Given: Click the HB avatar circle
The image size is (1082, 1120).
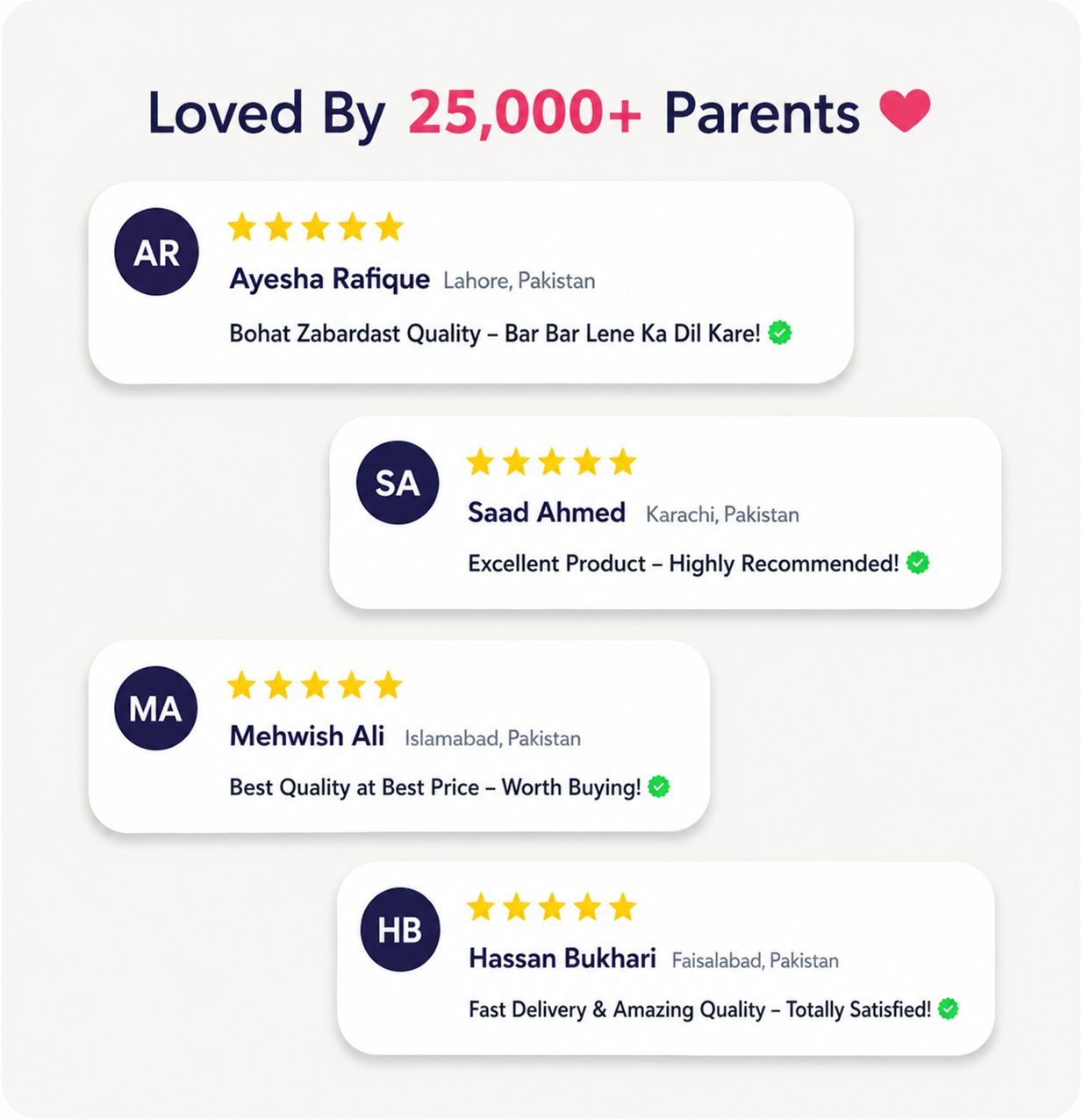Looking at the screenshot, I should tap(400, 930).
